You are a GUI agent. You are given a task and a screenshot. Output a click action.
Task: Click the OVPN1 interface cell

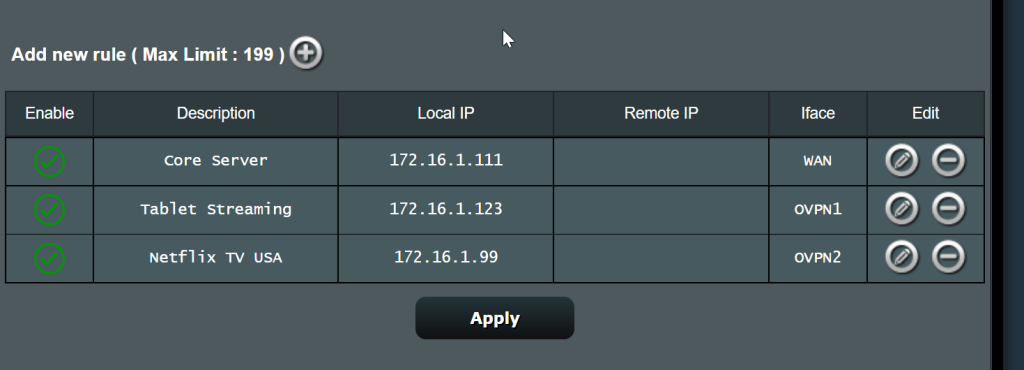818,209
